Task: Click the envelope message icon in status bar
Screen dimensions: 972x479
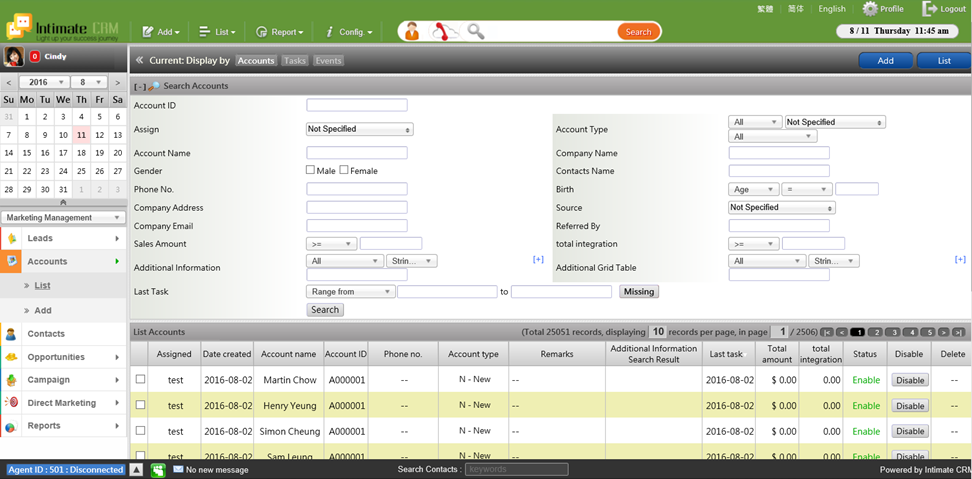Action: 178,470
